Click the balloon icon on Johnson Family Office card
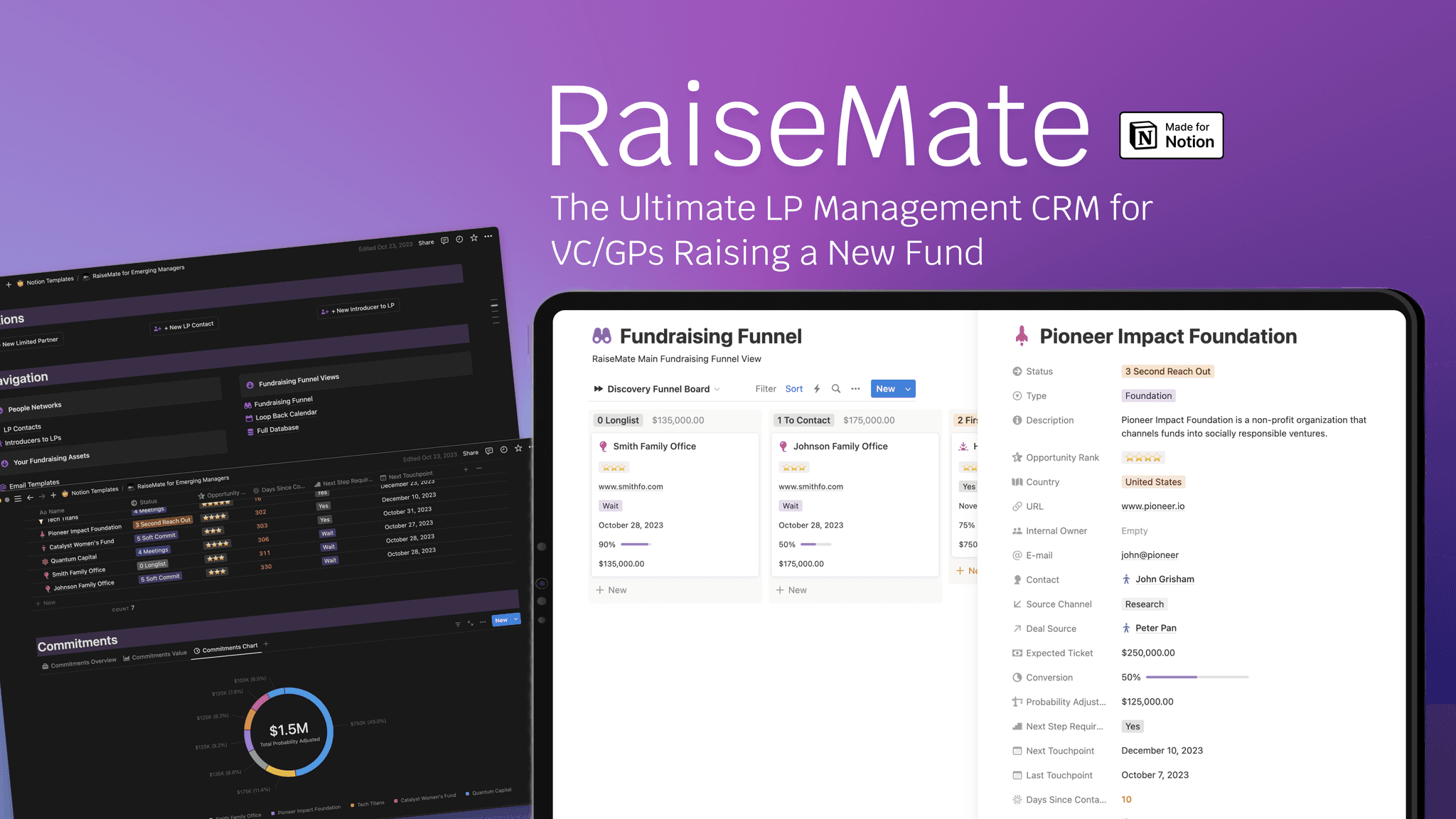Screen dimensions: 1456x819 pyautogui.click(x=783, y=446)
